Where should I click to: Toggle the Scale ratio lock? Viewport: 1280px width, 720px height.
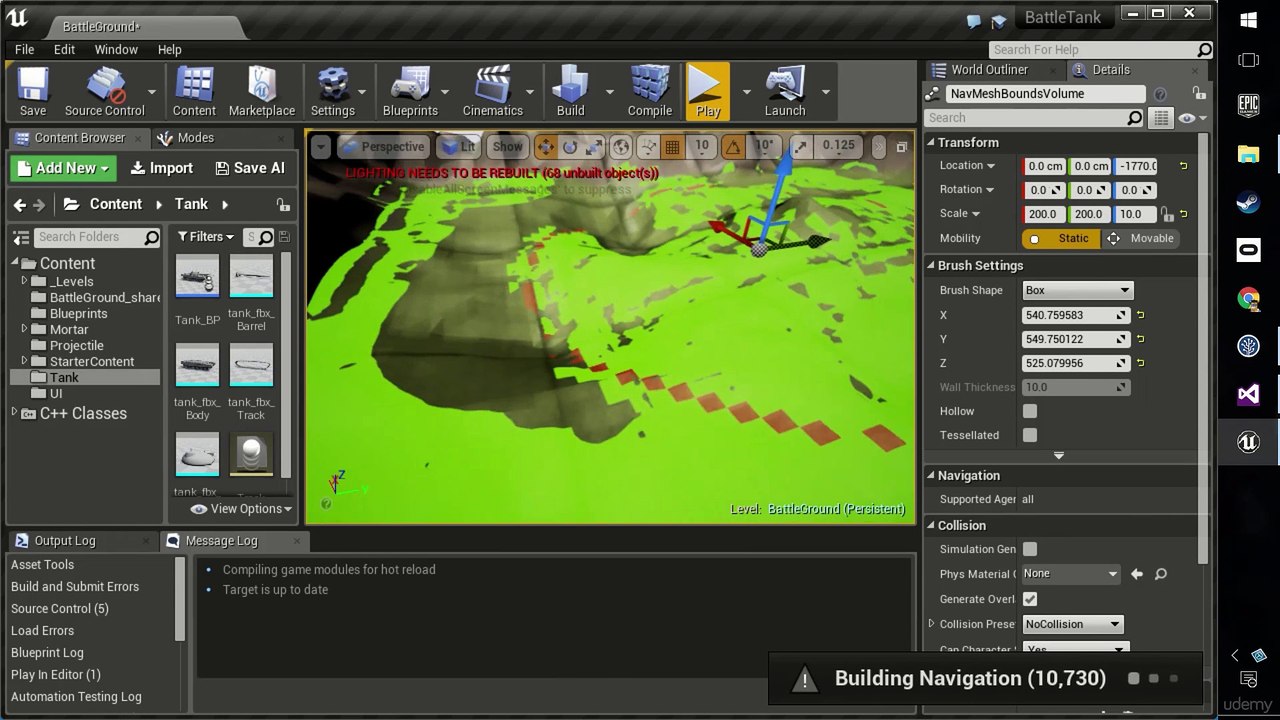(x=1166, y=214)
